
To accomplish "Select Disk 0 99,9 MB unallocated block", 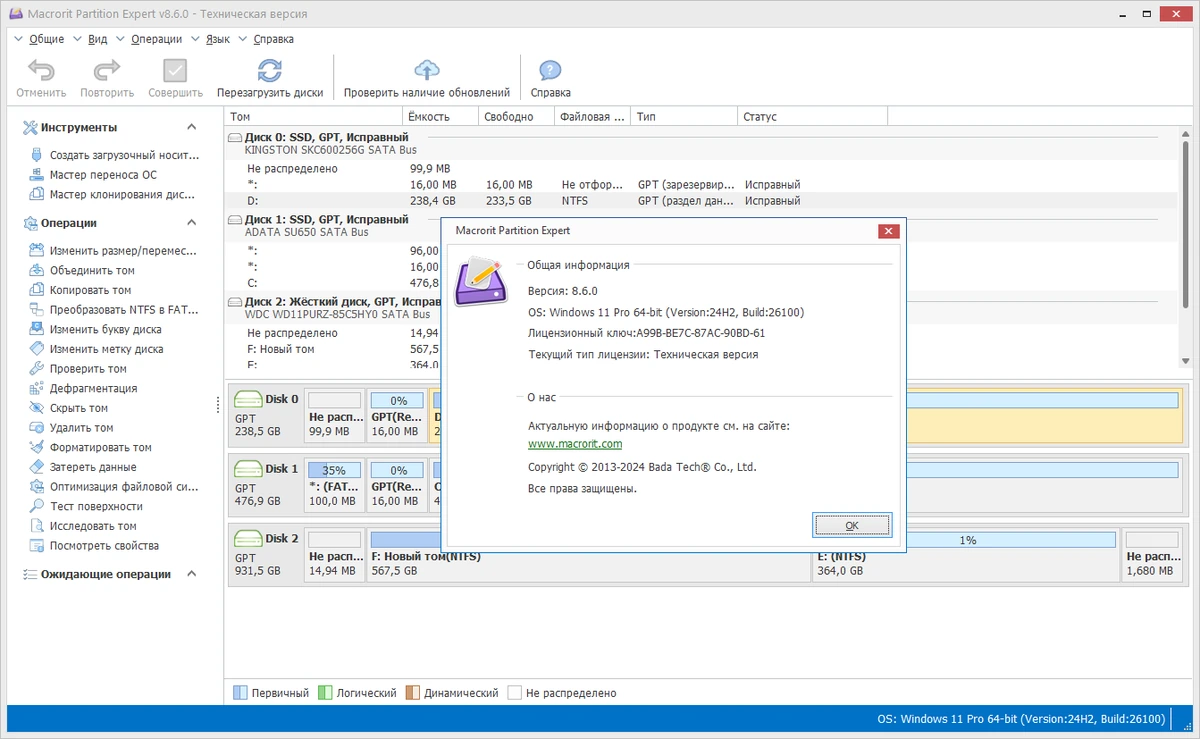I will point(334,414).
